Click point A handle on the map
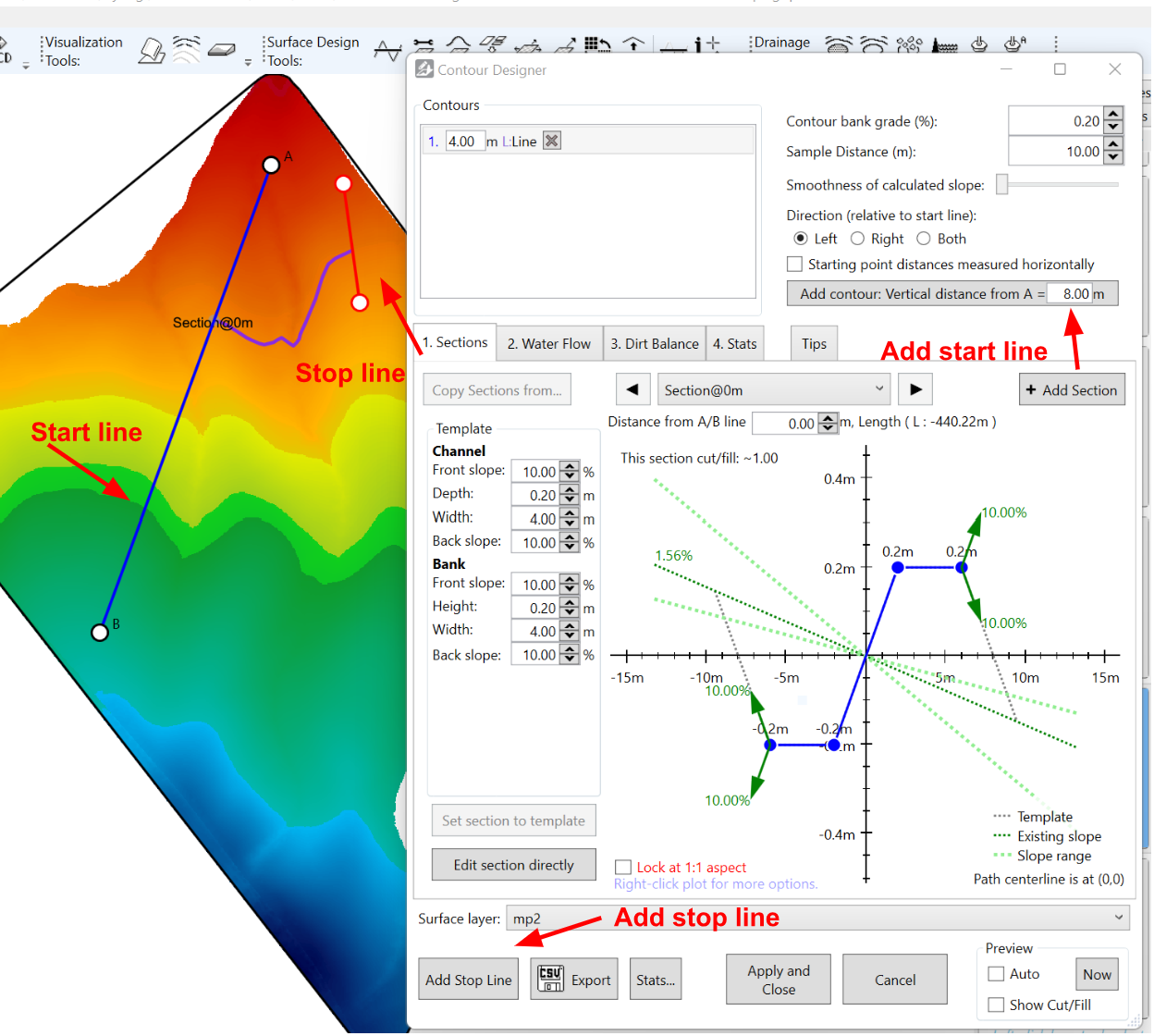Viewport: 1154px width, 1036px height. [x=271, y=165]
